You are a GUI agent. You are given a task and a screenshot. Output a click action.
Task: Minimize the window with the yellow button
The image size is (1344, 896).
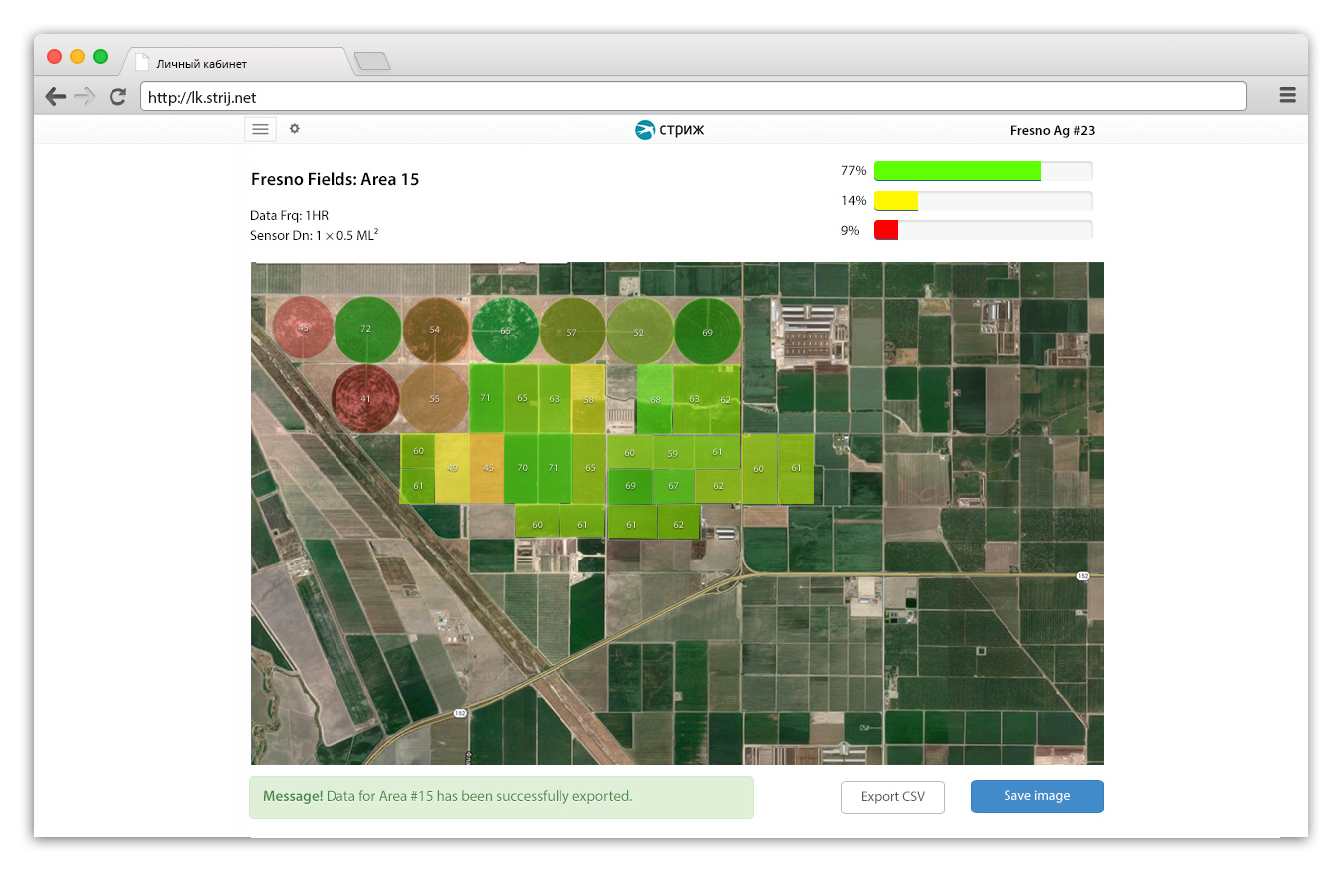(x=78, y=56)
